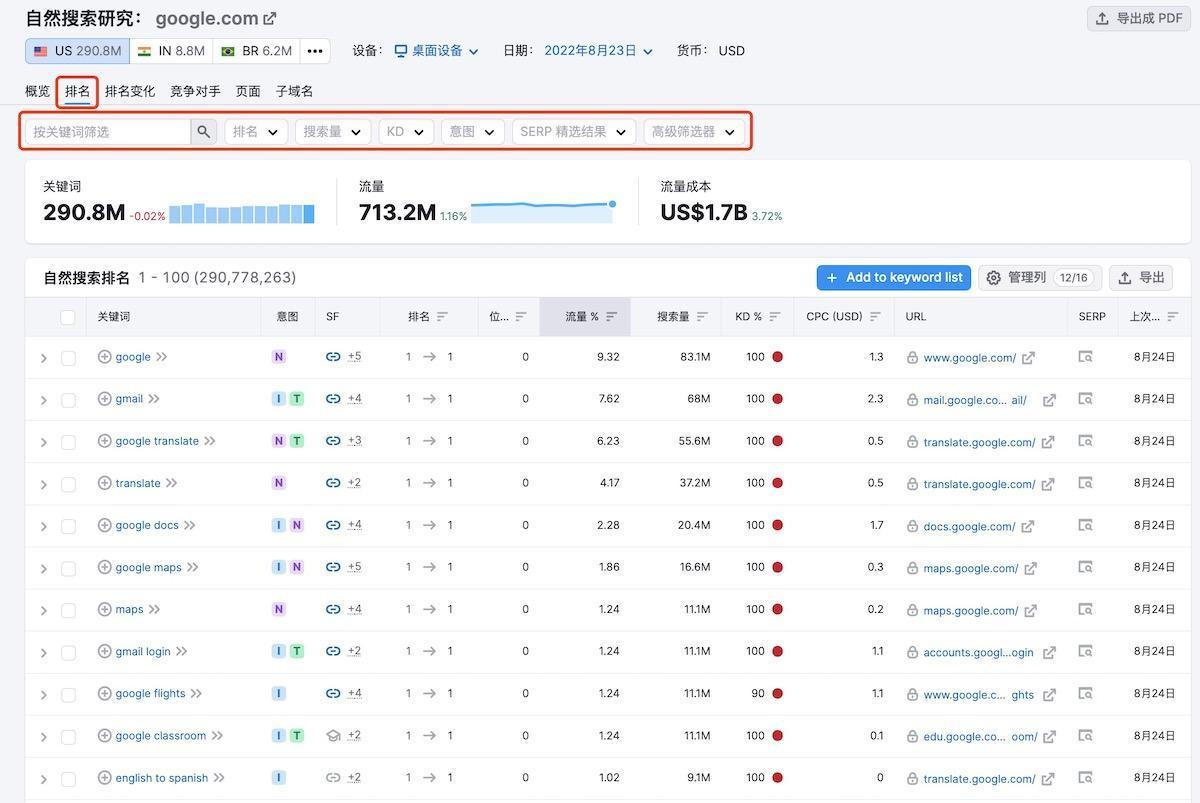
Task: Check the box for 'google maps' row
Action: pyautogui.click(x=68, y=568)
